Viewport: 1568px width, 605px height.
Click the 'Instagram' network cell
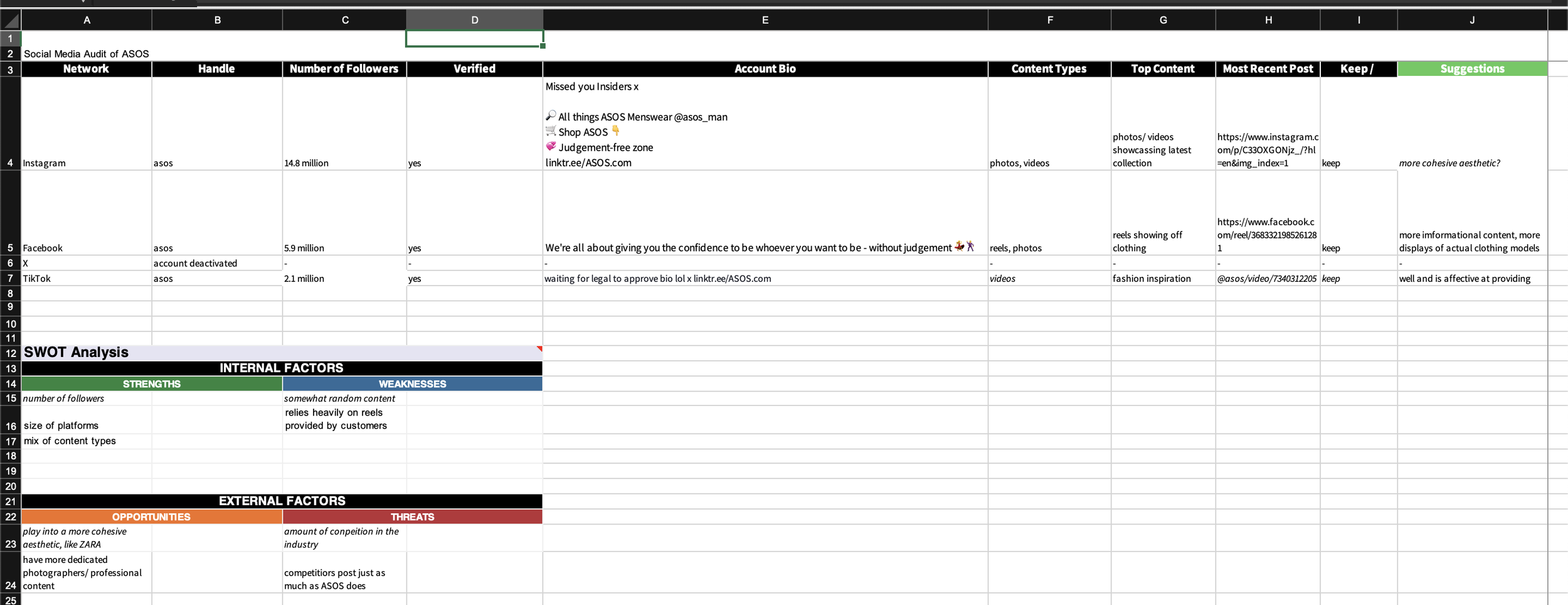[x=87, y=124]
